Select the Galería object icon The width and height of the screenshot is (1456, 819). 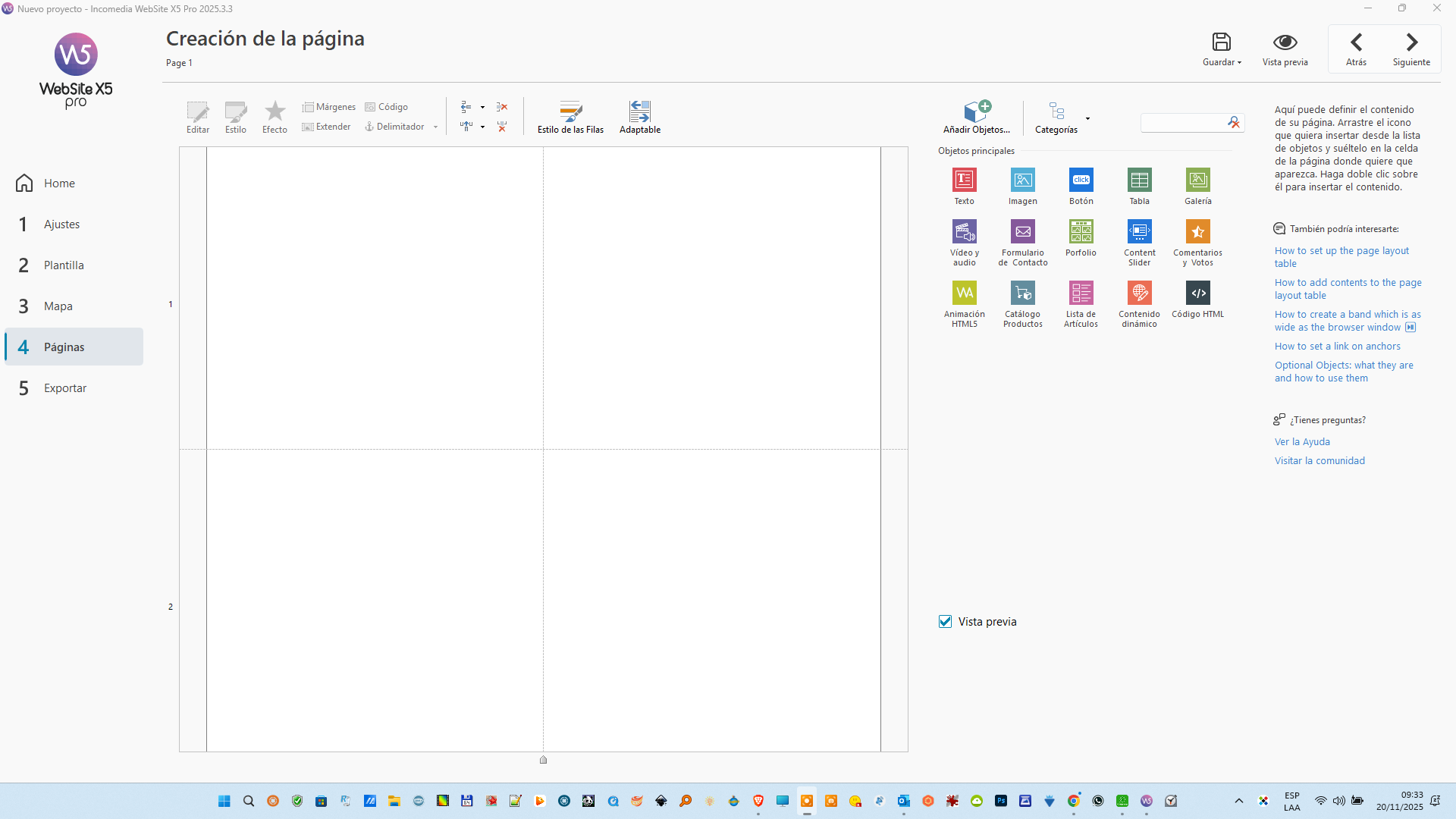(x=1197, y=180)
